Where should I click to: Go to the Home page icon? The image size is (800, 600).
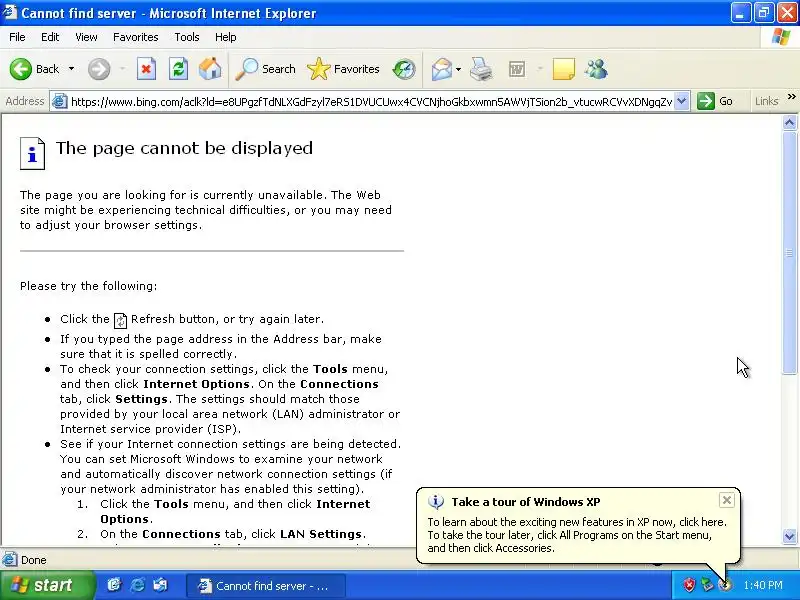pyautogui.click(x=210, y=69)
